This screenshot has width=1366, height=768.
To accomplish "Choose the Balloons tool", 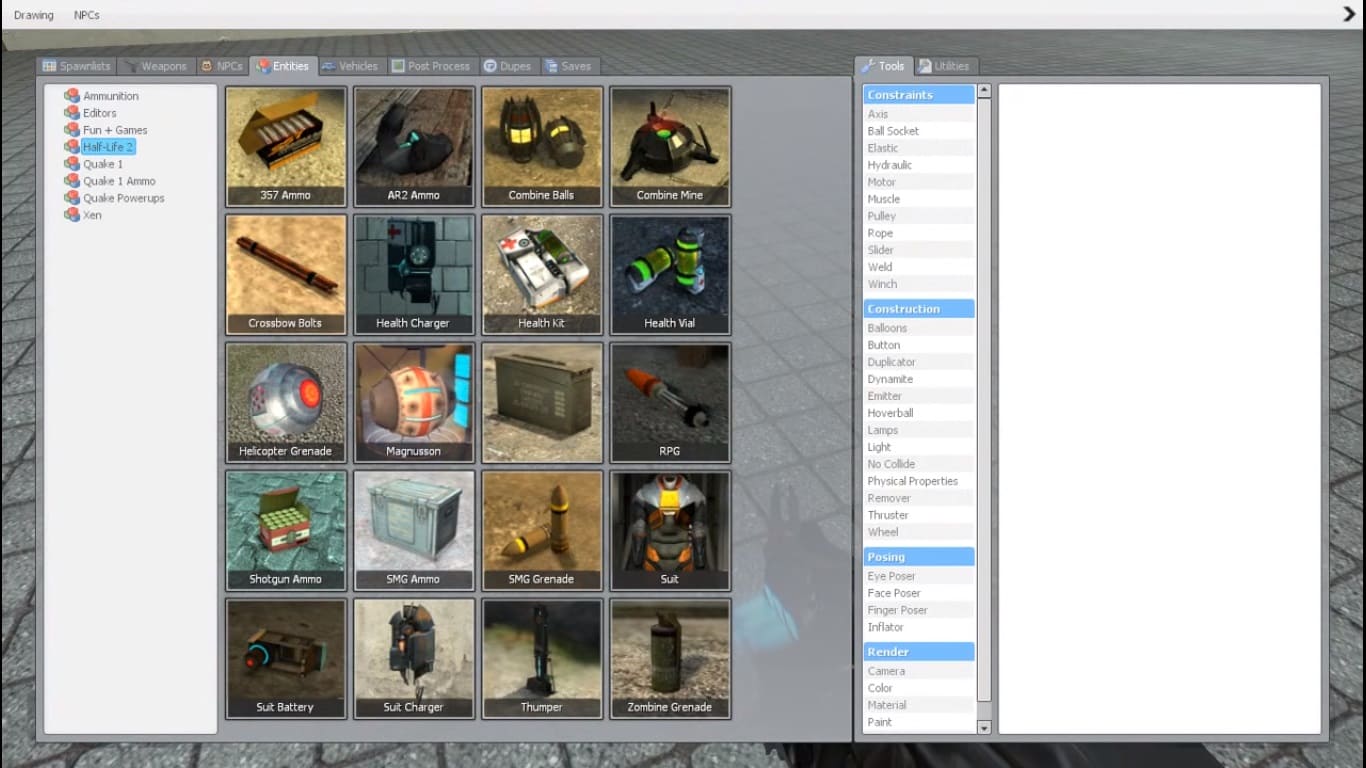I will coord(919,328).
